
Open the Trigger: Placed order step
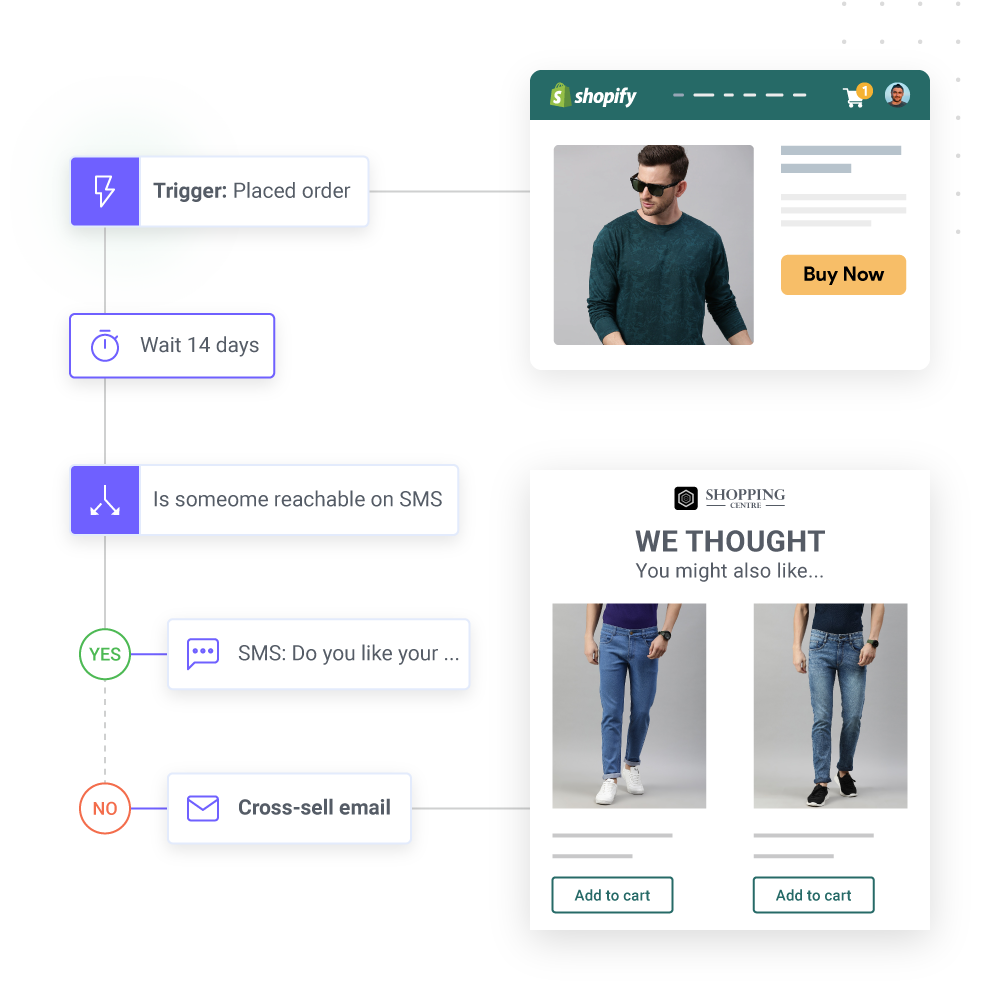252,191
